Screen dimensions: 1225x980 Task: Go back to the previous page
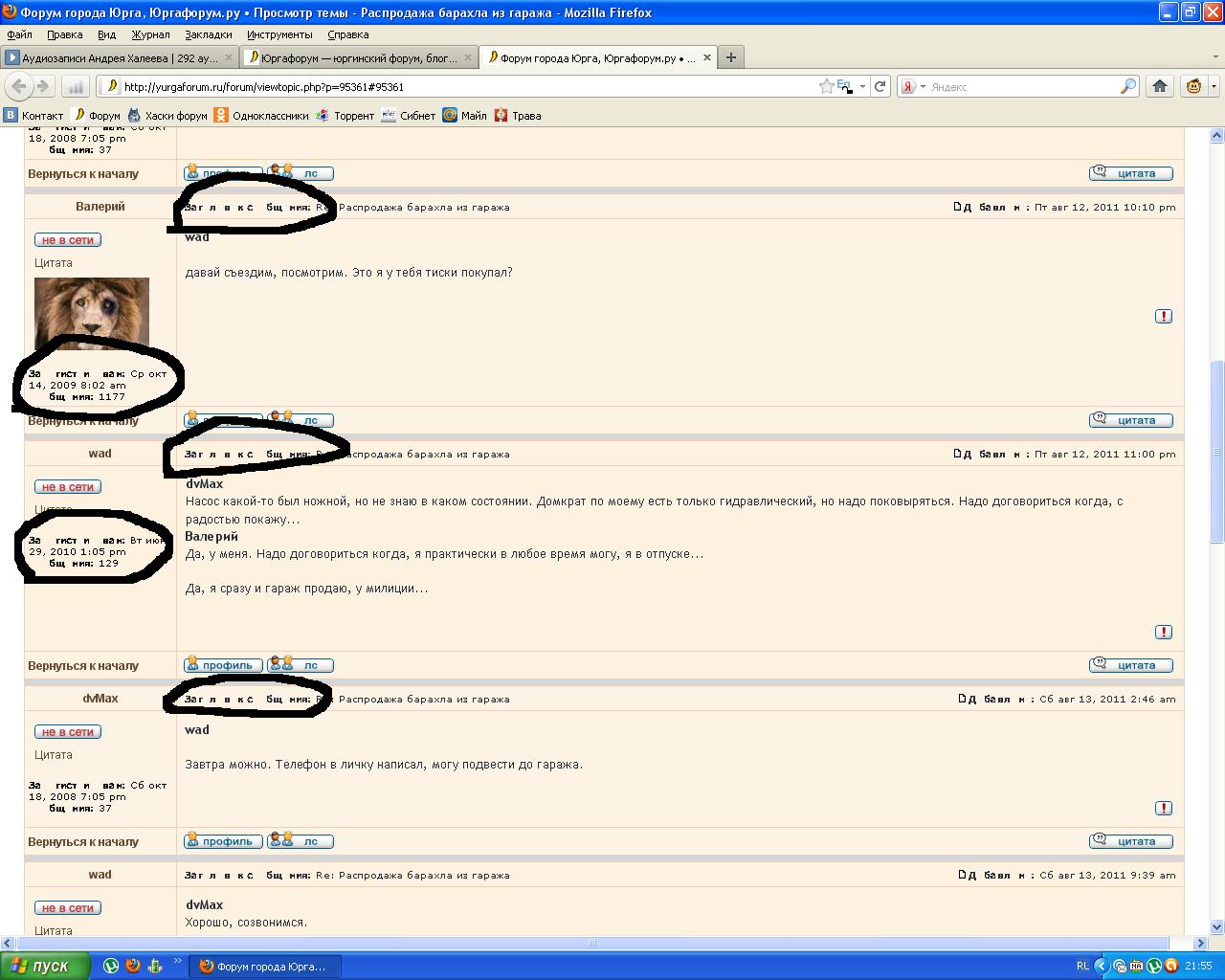point(18,86)
